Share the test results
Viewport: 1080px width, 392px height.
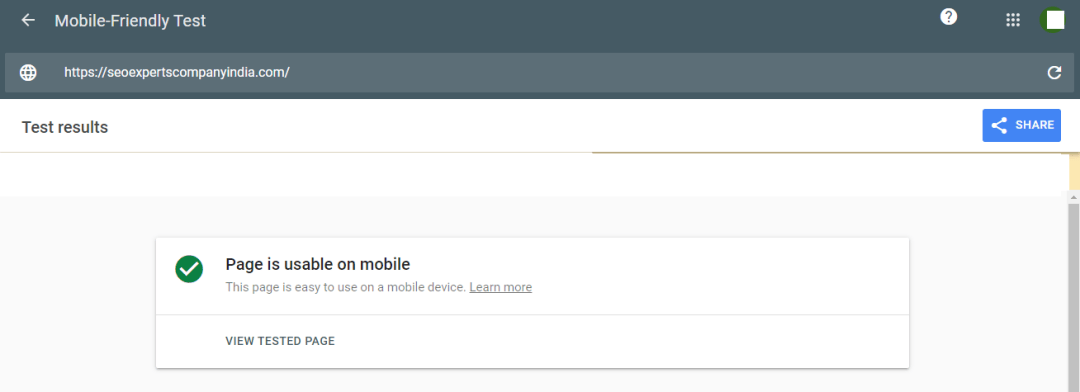point(1021,125)
